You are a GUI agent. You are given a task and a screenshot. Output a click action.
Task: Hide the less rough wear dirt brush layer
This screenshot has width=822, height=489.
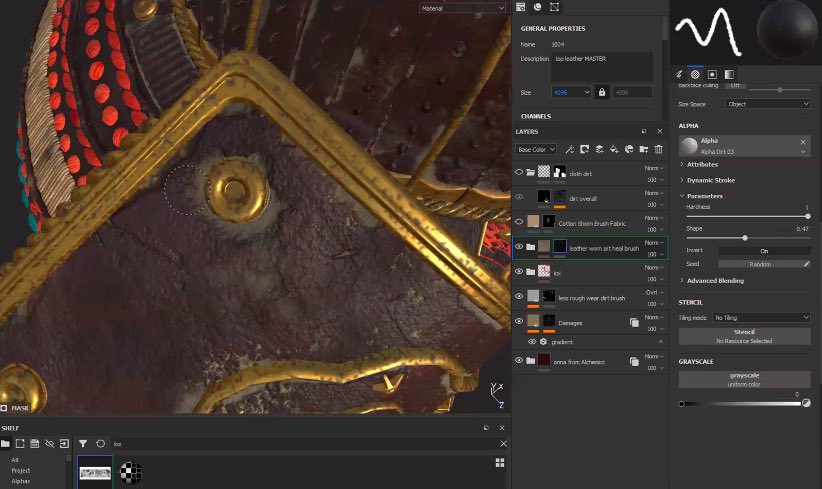(518, 296)
